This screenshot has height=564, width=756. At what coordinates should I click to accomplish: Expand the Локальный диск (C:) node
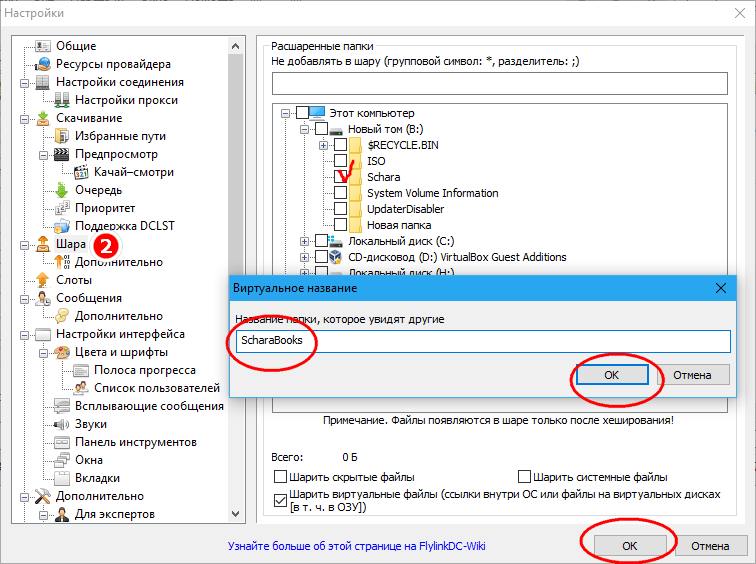coord(304,241)
